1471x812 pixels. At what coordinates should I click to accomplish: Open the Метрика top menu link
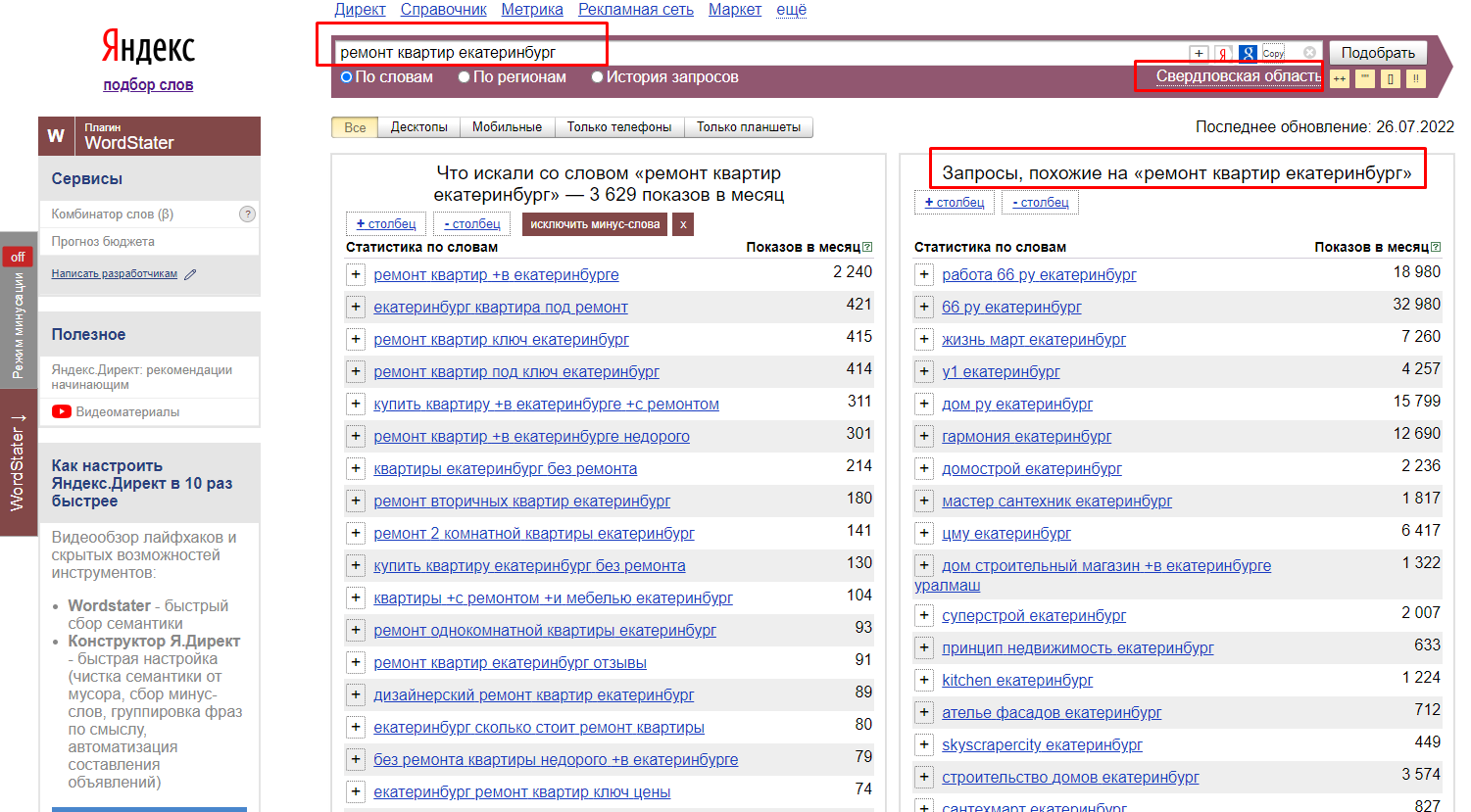(532, 10)
